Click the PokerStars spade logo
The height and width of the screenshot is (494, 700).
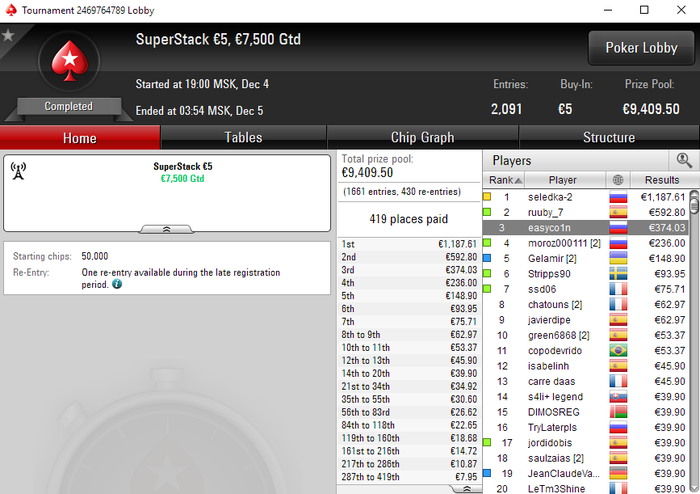click(x=69, y=61)
